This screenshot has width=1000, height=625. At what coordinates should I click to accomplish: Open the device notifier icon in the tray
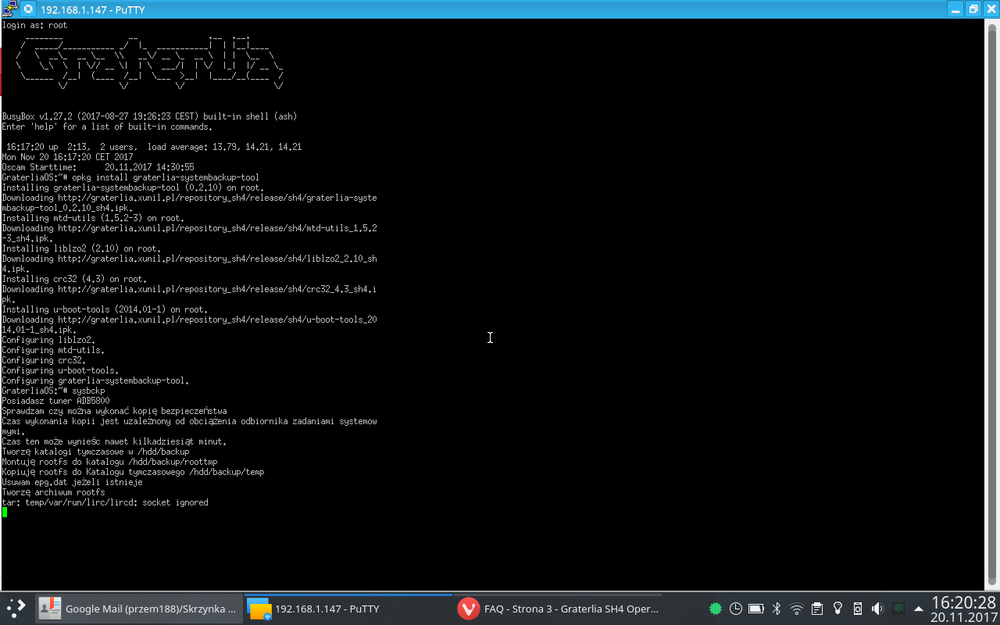(859, 608)
